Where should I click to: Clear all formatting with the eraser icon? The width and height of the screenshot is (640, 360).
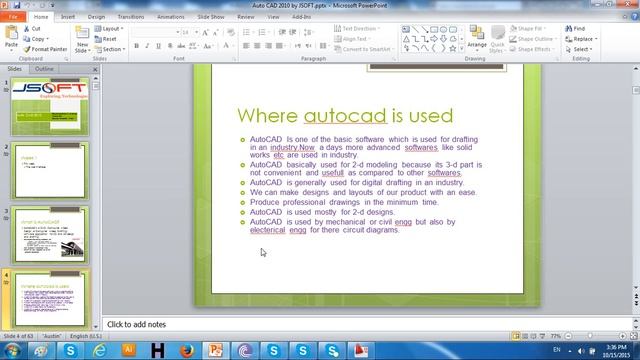click(231, 32)
